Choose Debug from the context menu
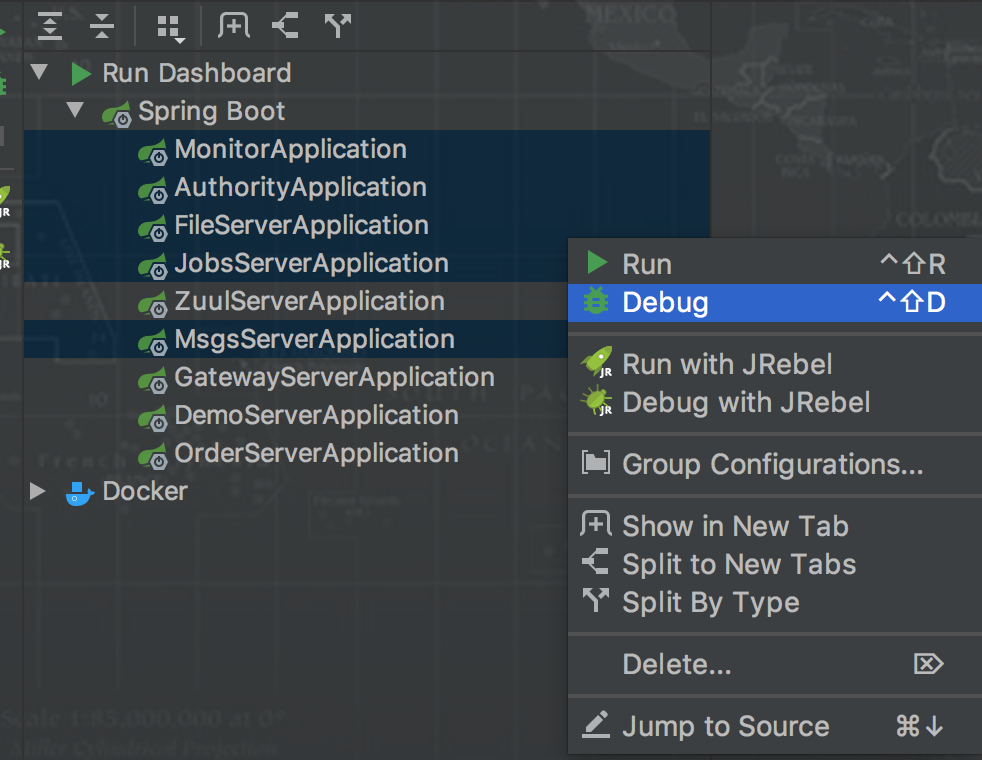The width and height of the screenshot is (982, 760). [x=775, y=302]
